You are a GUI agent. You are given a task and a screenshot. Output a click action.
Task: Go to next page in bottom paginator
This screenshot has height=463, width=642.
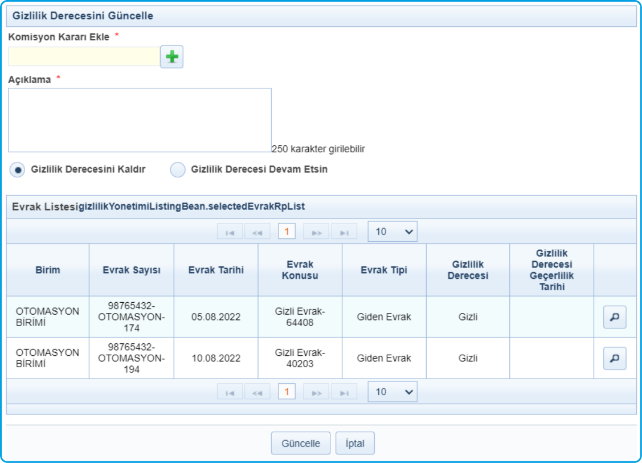316,392
